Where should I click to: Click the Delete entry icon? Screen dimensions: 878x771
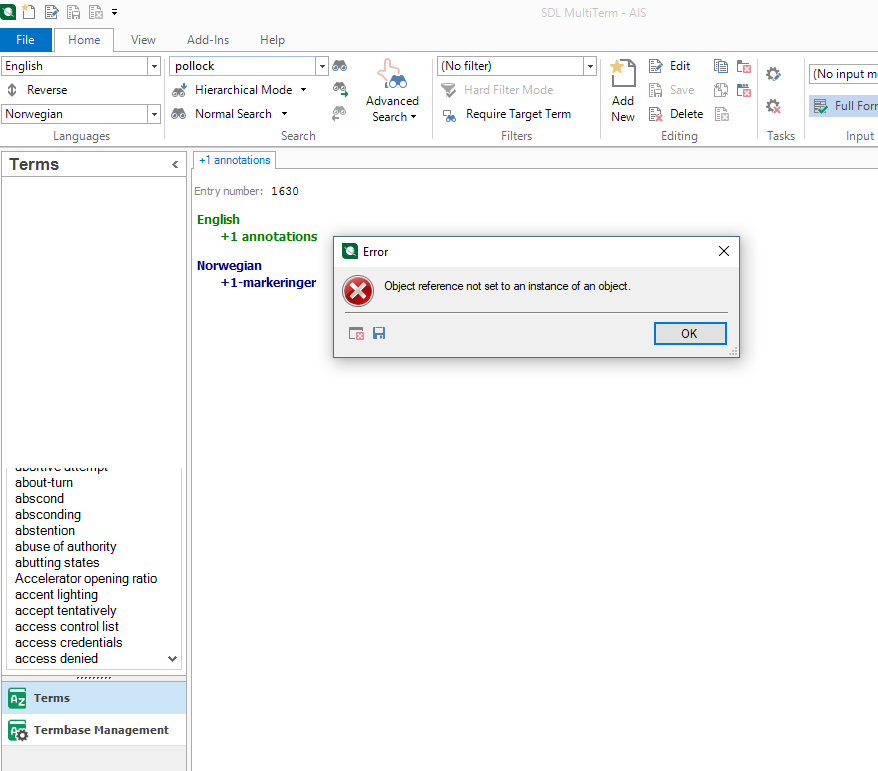656,114
